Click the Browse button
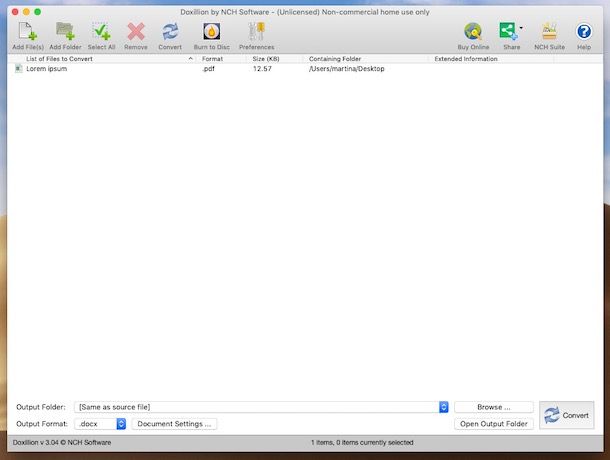Viewport: 610px width, 460px height. (494, 407)
